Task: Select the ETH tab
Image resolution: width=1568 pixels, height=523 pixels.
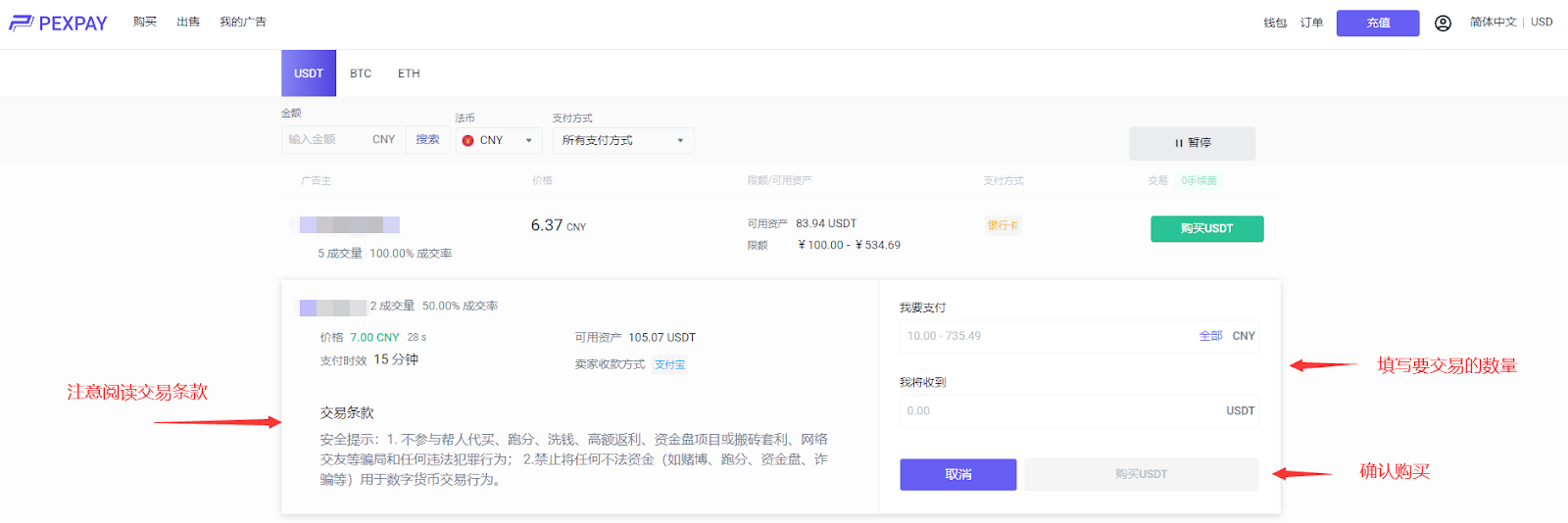Action: tap(409, 73)
